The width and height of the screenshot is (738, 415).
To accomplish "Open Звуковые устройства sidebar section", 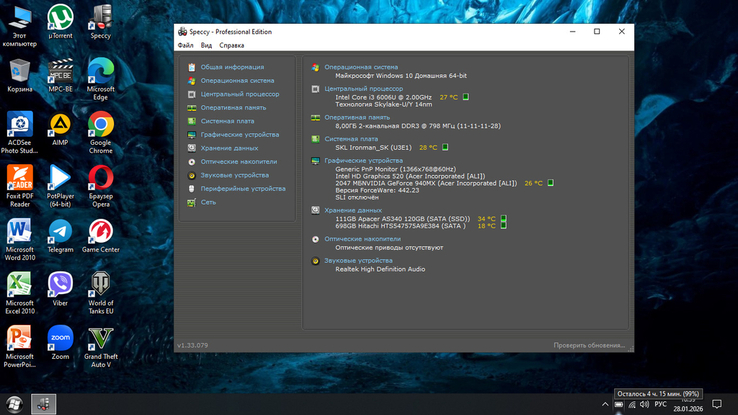I will coord(234,175).
